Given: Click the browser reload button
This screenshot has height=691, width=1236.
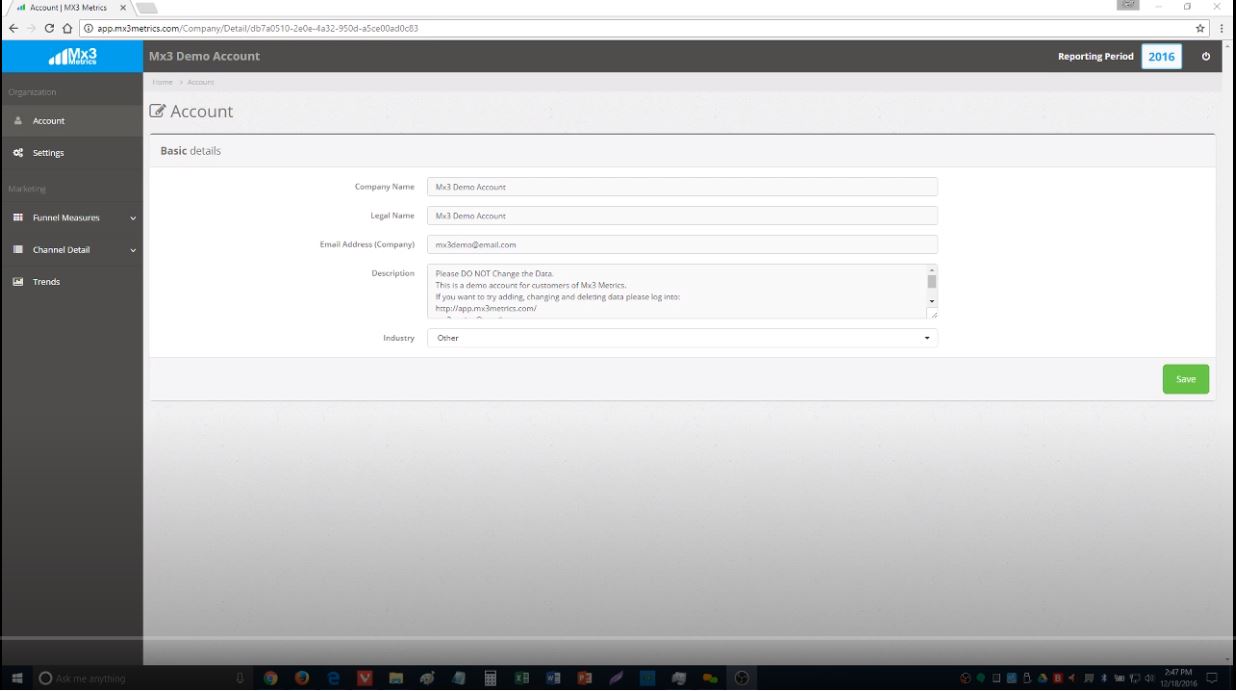Looking at the screenshot, I should tap(49, 28).
